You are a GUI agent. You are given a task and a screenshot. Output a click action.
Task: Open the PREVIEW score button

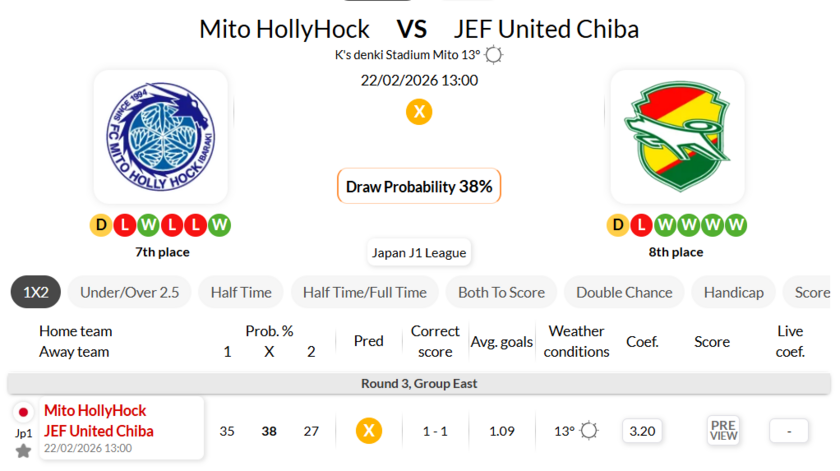click(x=724, y=431)
